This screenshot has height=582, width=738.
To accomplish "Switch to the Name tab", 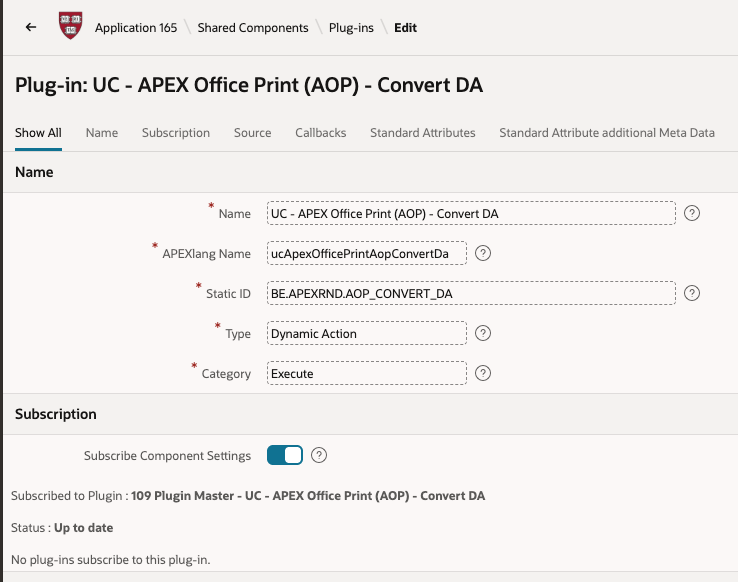I will 102,133.
